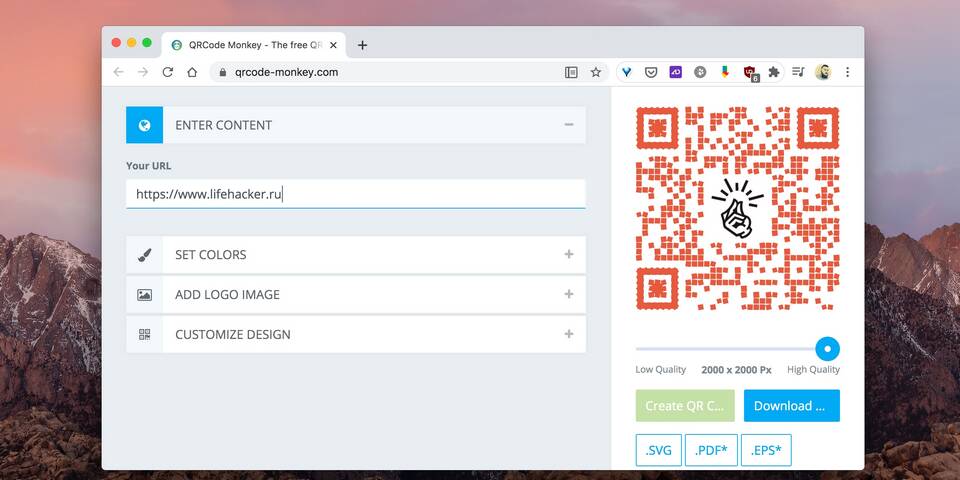This screenshot has width=960, height=480.
Task: Expand the Set Colors section
Action: click(x=569, y=255)
